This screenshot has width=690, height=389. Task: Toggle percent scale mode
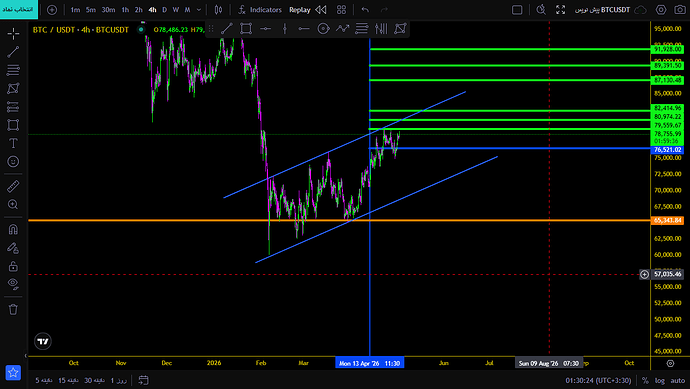(645, 381)
